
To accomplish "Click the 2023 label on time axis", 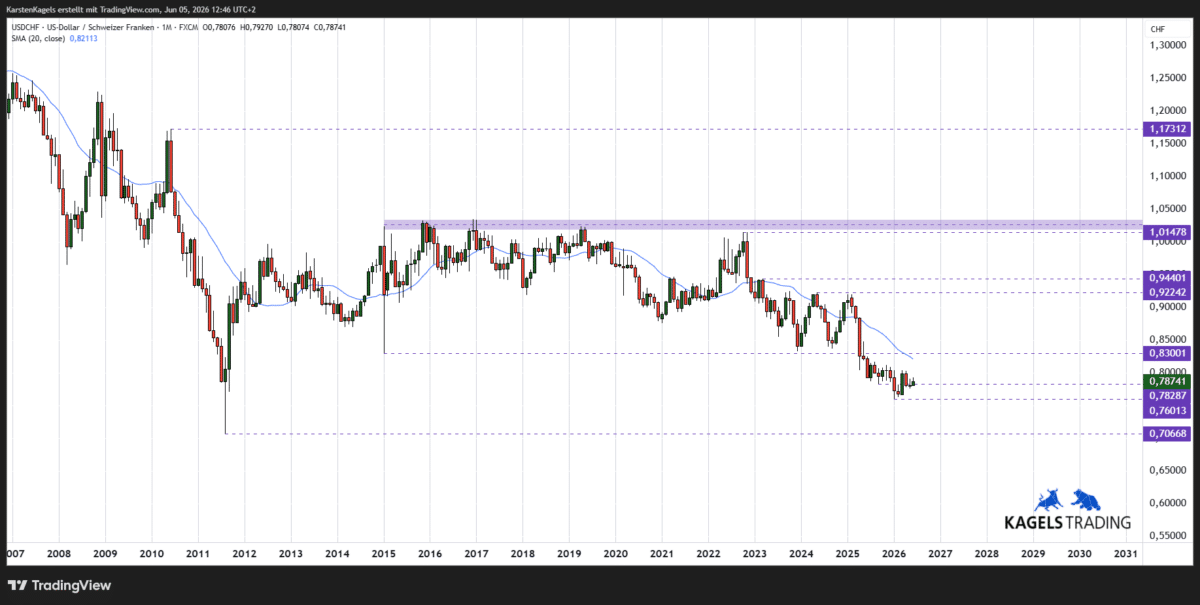I will (755, 553).
